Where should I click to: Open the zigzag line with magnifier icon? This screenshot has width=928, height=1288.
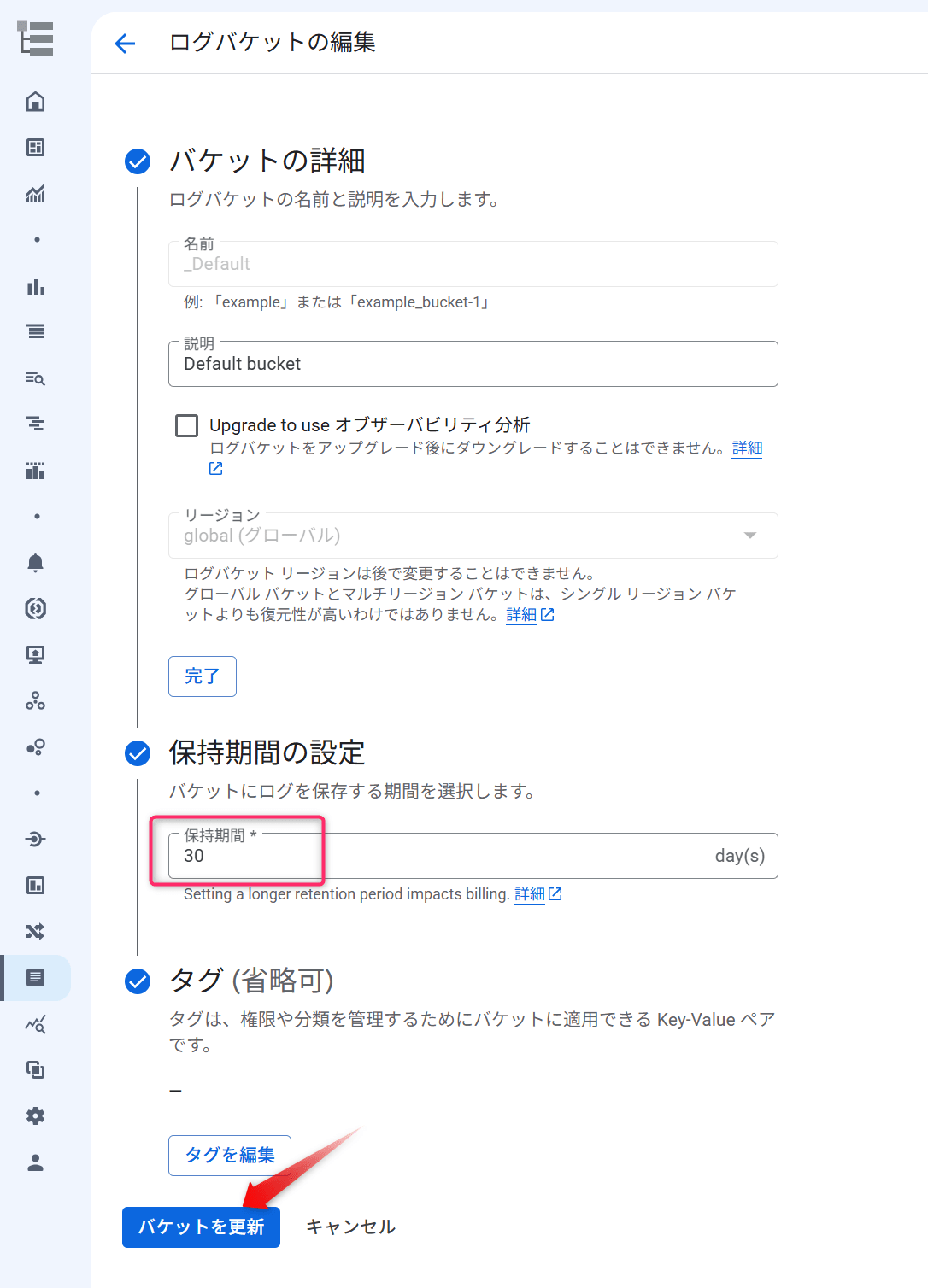pos(36,1024)
